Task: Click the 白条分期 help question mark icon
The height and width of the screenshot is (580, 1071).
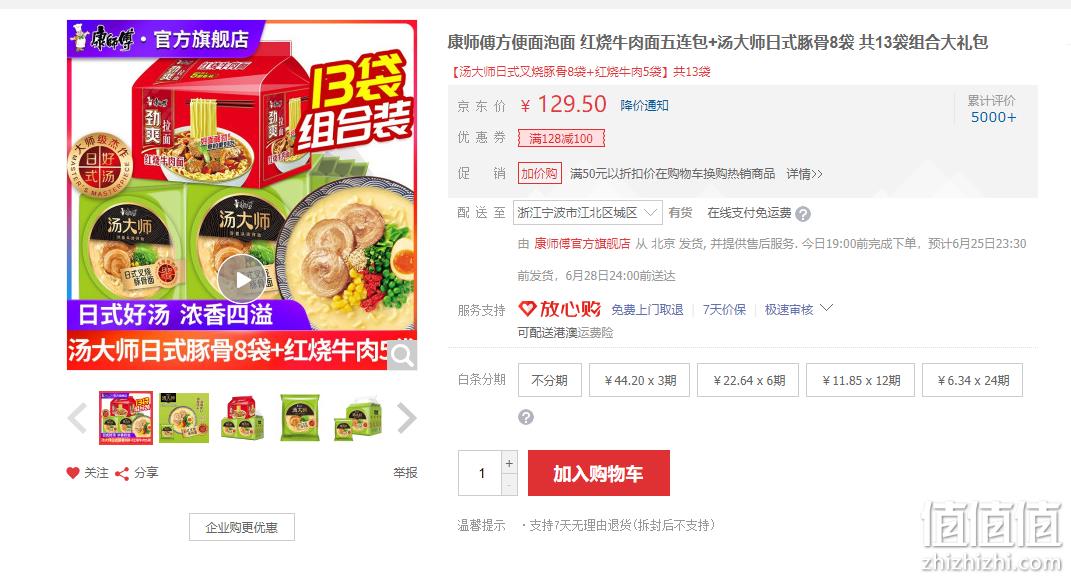Action: 526,417
